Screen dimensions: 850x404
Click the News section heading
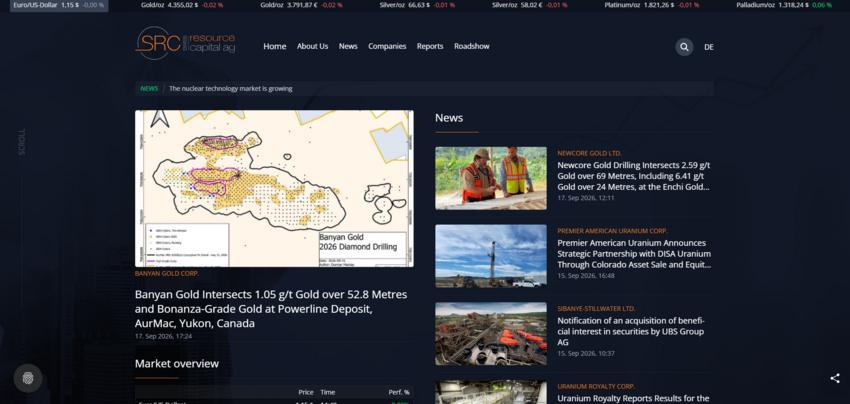449,118
